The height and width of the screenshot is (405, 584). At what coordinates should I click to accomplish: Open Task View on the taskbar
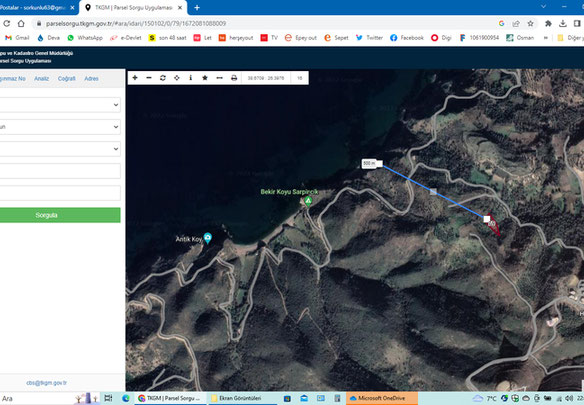(x=108, y=398)
